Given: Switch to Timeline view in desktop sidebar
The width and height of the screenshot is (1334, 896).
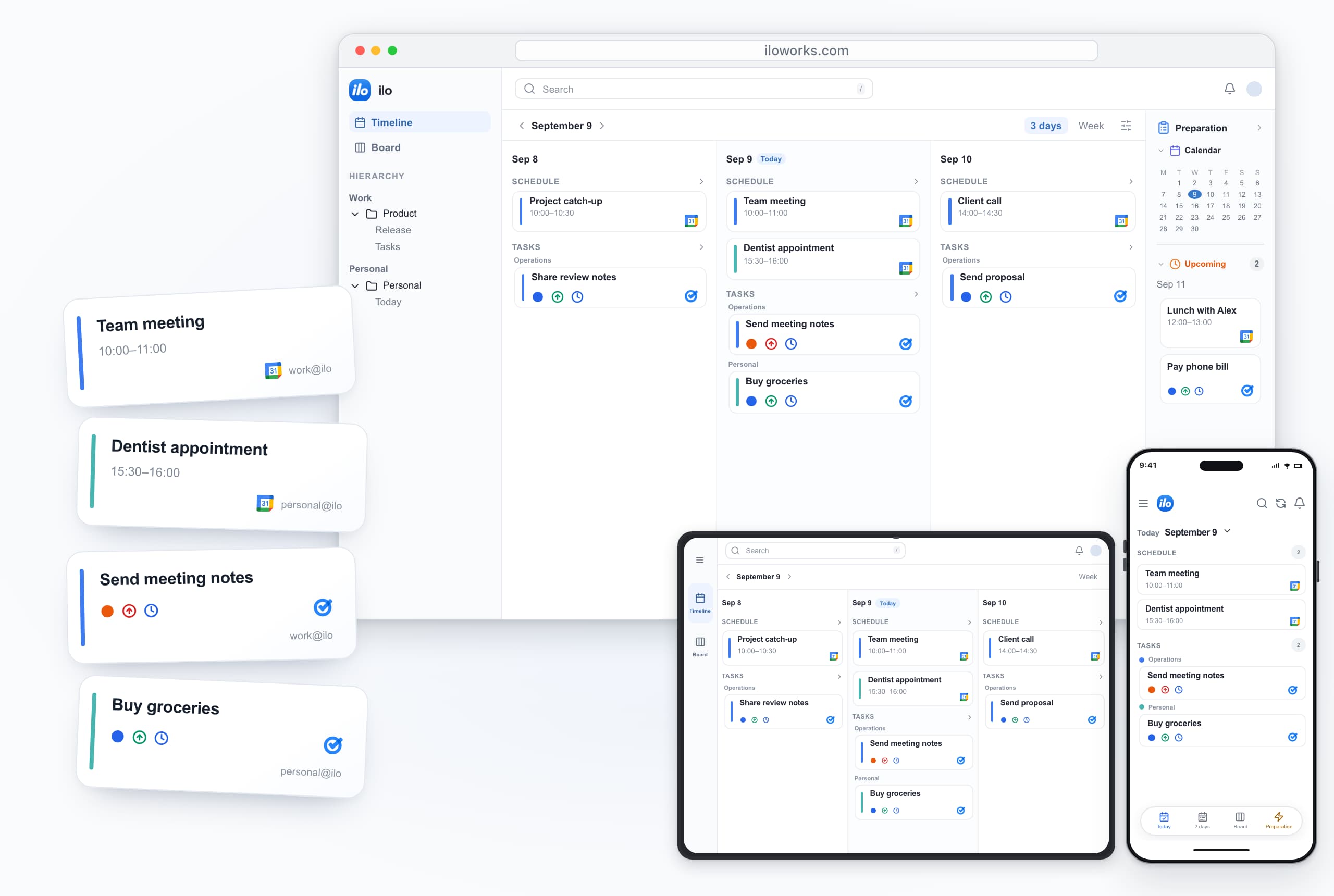Looking at the screenshot, I should pyautogui.click(x=419, y=122).
